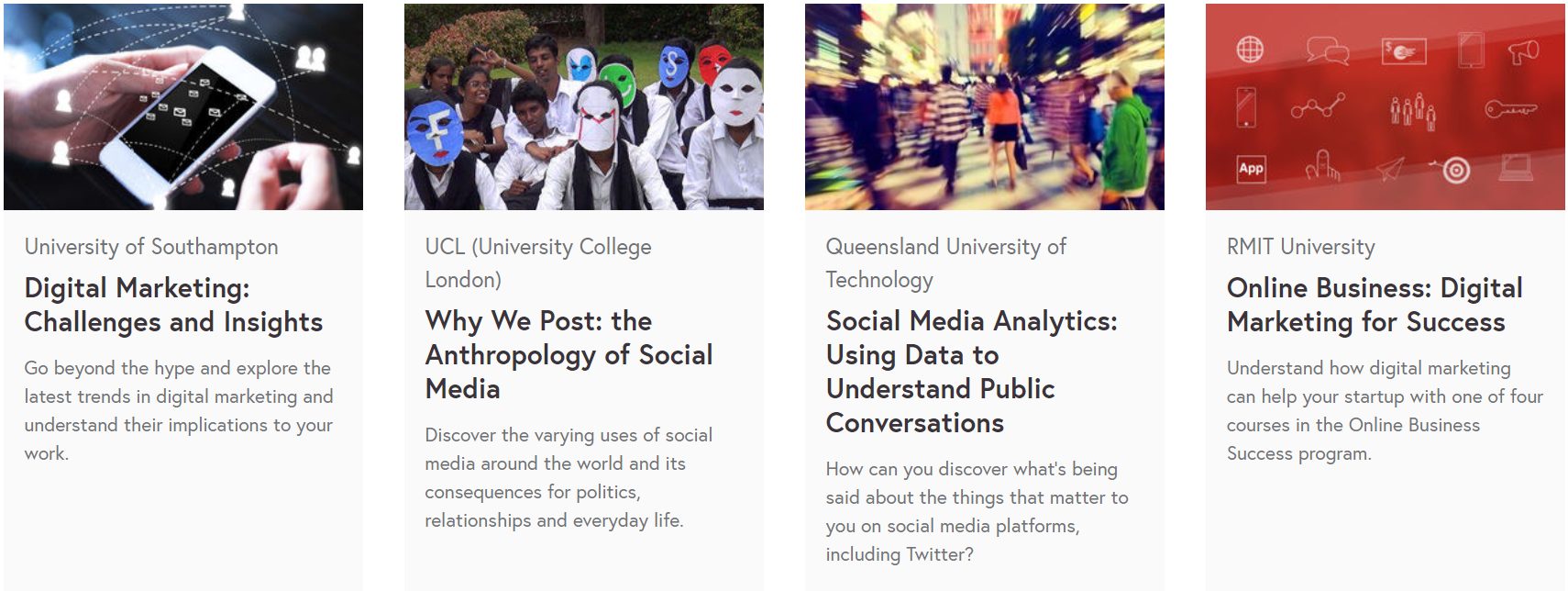Select University of Southampton provider label
Image resolution: width=1568 pixels, height=591 pixels.
[151, 247]
